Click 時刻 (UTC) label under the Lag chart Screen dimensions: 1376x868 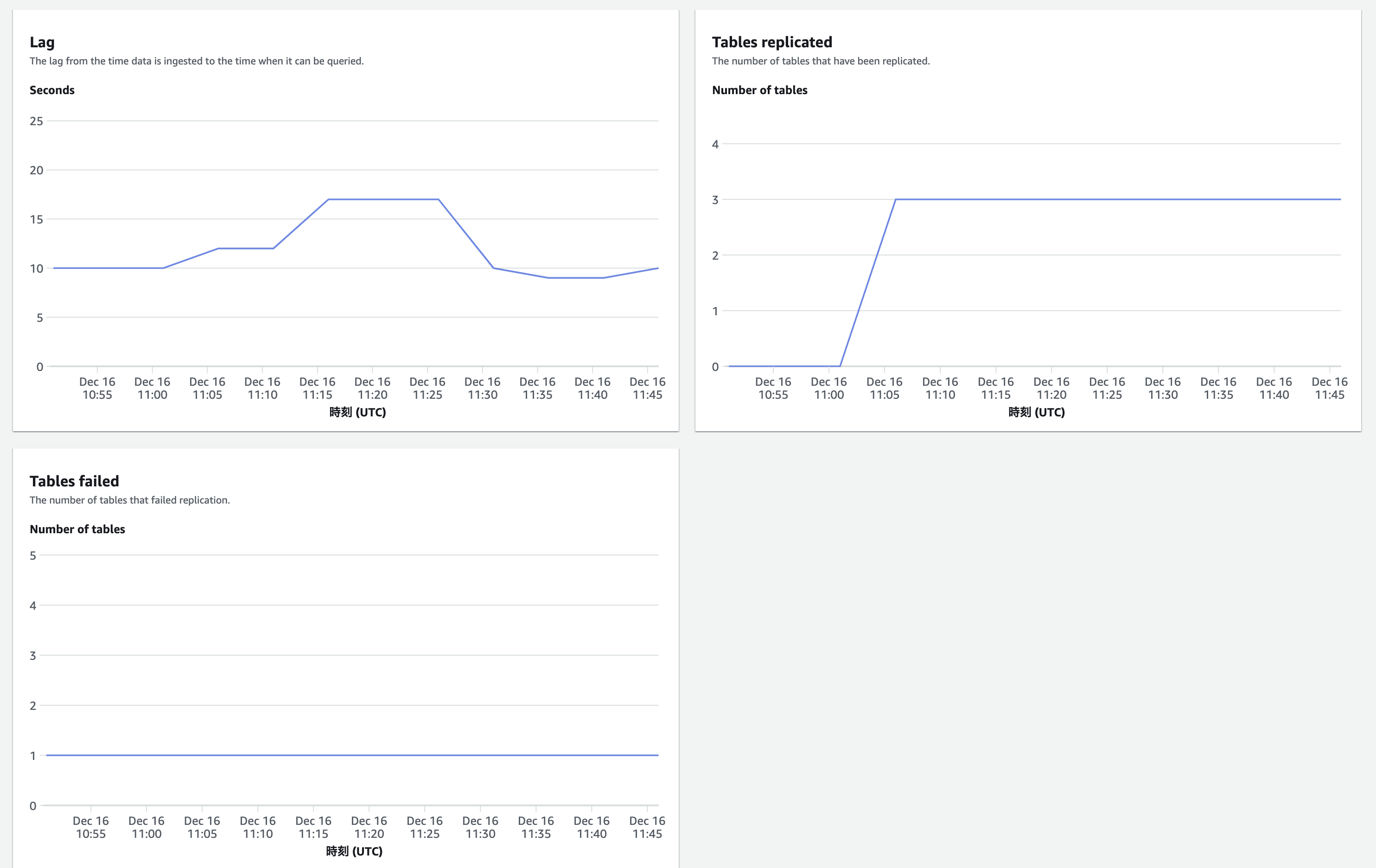357,412
